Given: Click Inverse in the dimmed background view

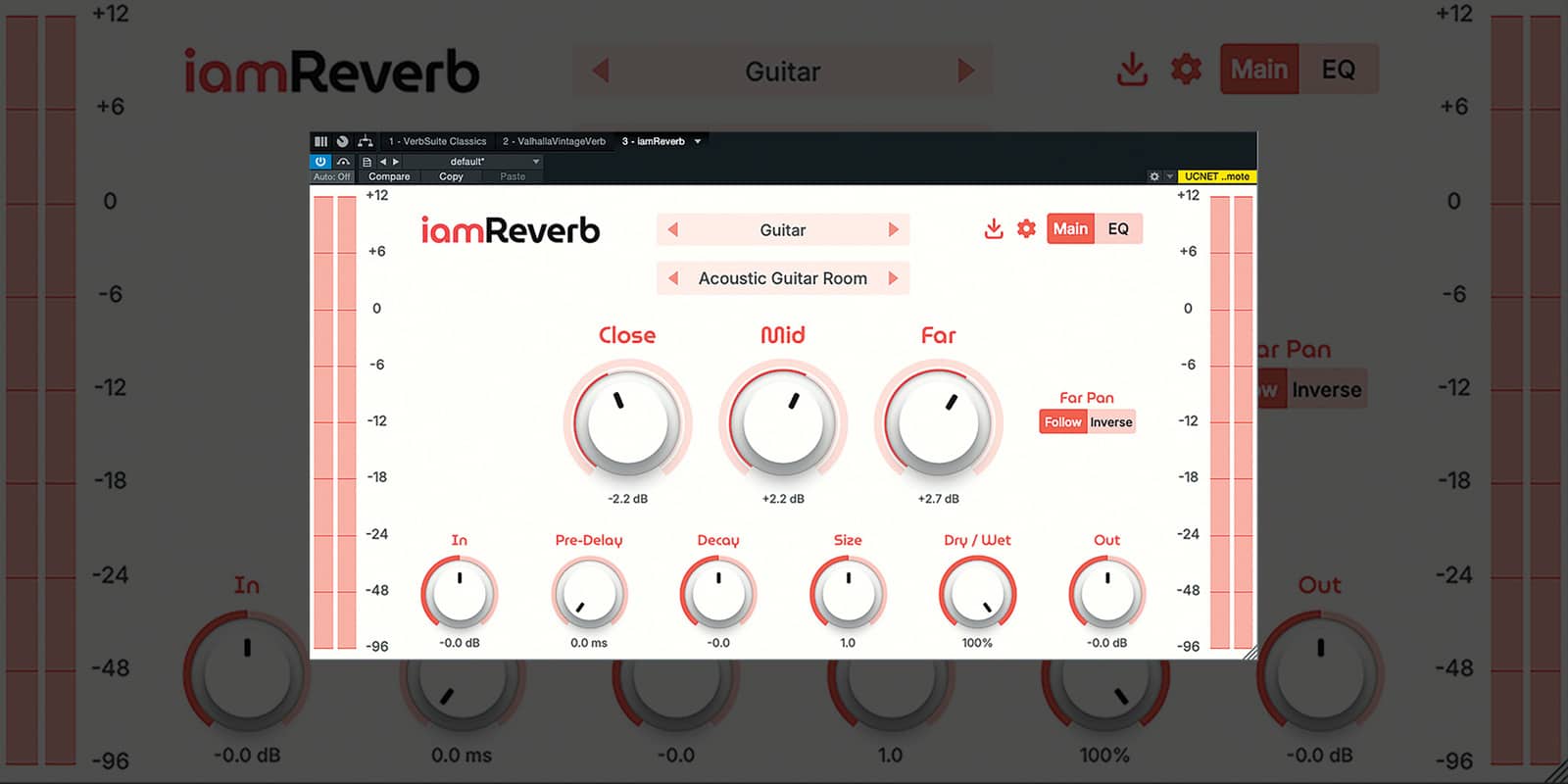Looking at the screenshot, I should coord(1327,389).
